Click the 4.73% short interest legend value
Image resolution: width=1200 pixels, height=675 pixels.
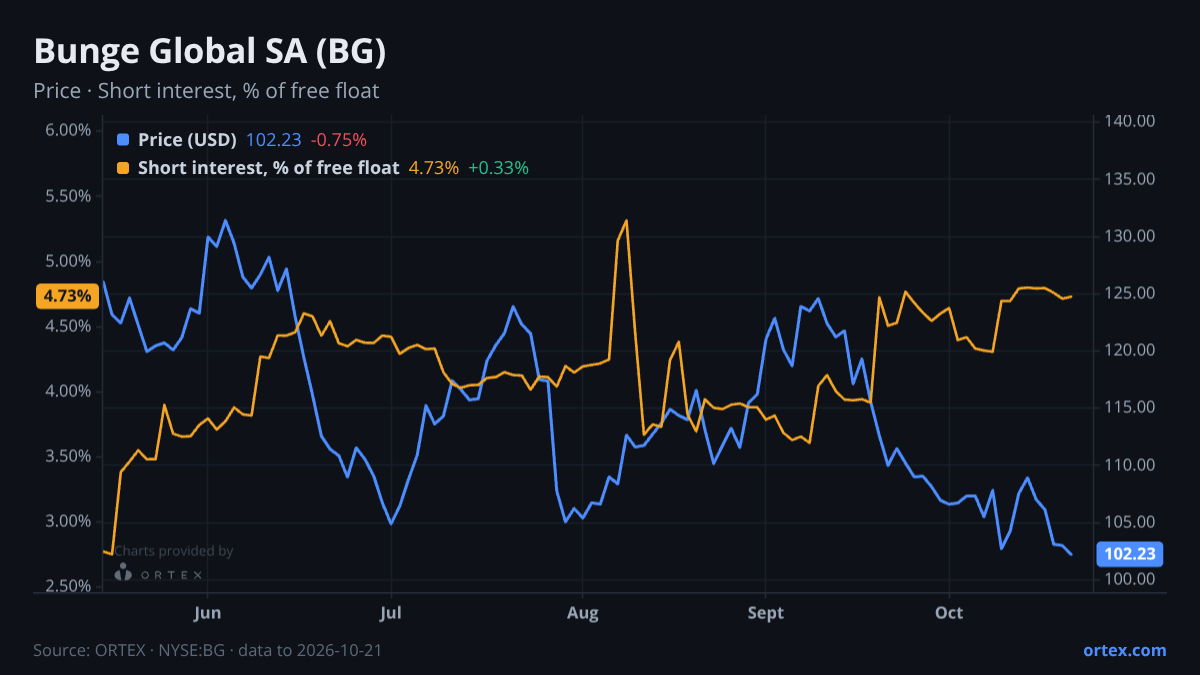click(434, 168)
